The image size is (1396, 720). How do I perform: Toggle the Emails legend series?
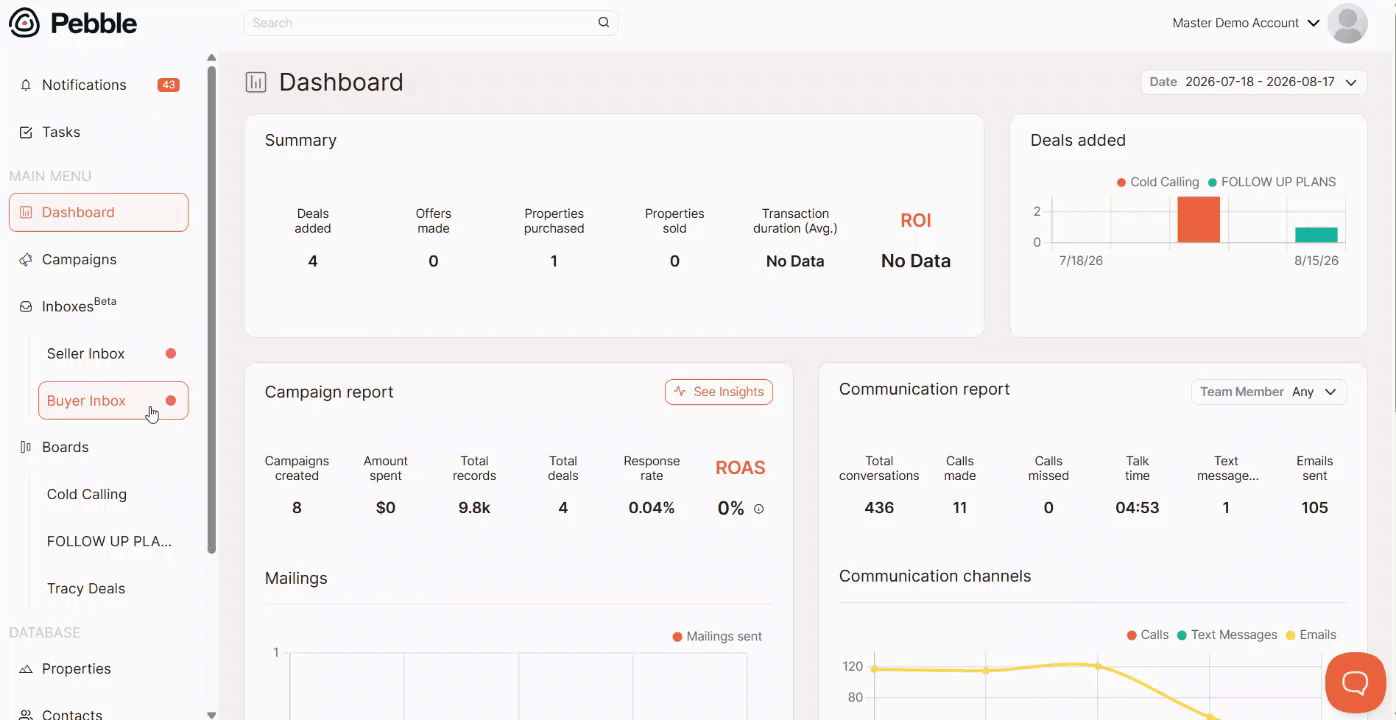(1310, 635)
